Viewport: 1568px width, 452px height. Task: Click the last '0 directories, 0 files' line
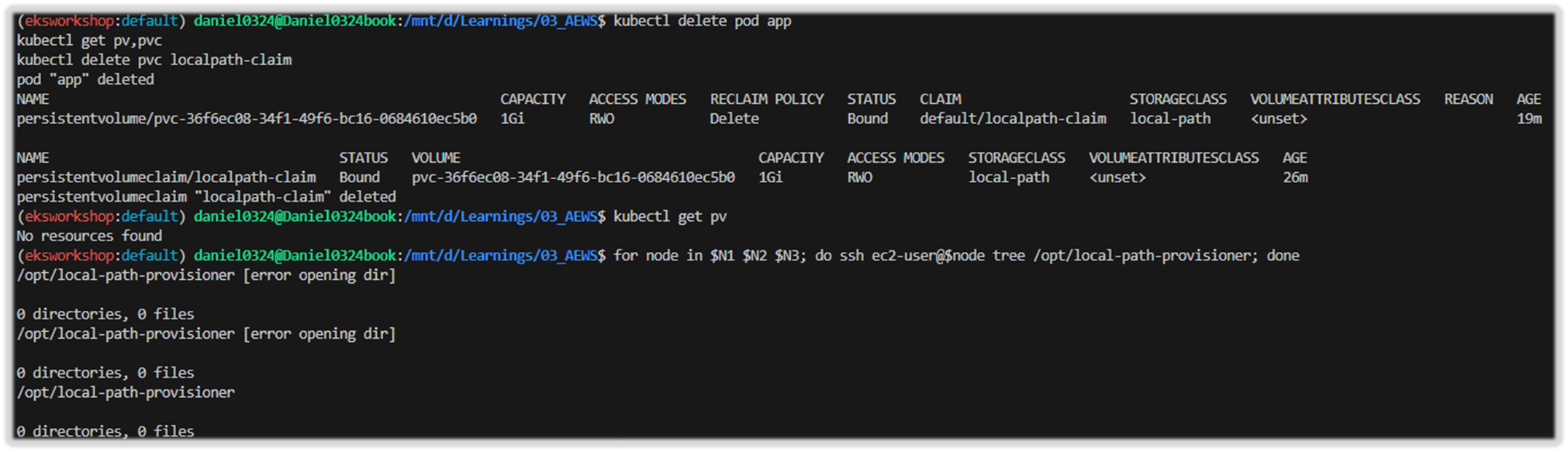(x=105, y=431)
